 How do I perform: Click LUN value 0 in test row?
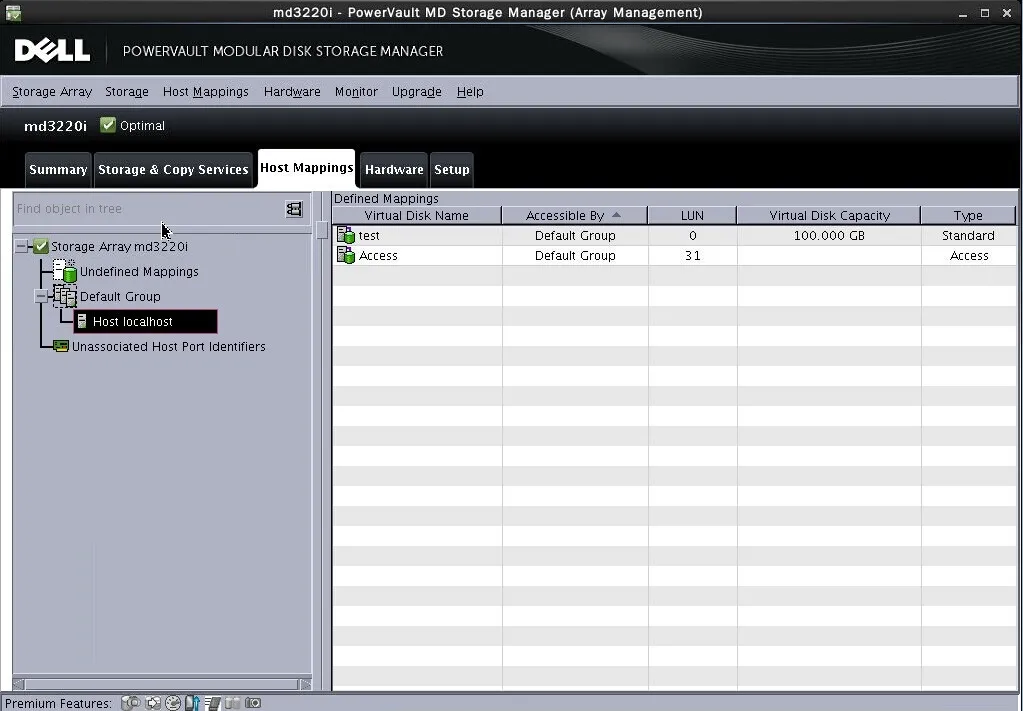(692, 235)
